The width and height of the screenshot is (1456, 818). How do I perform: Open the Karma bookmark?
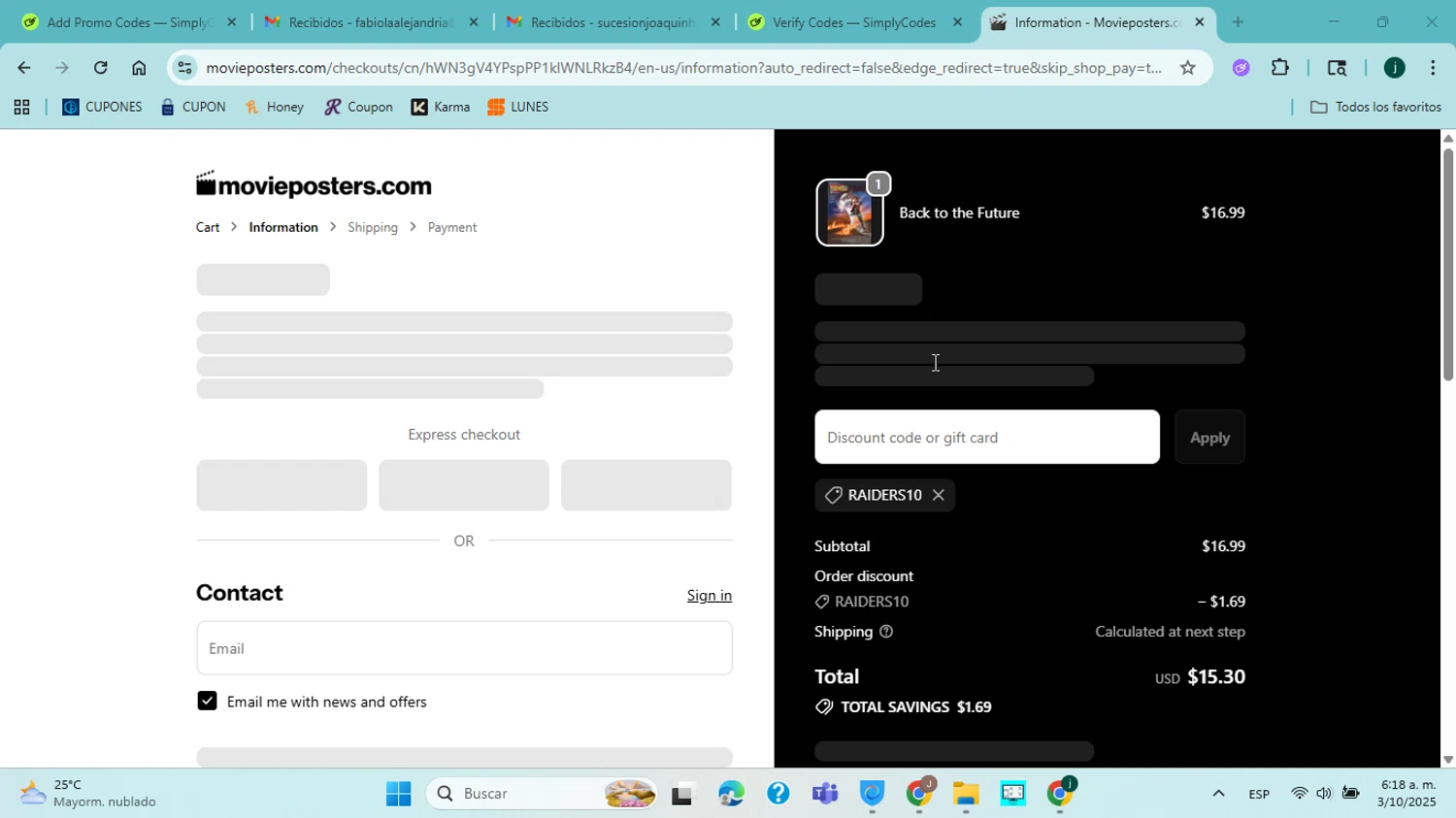tap(441, 108)
